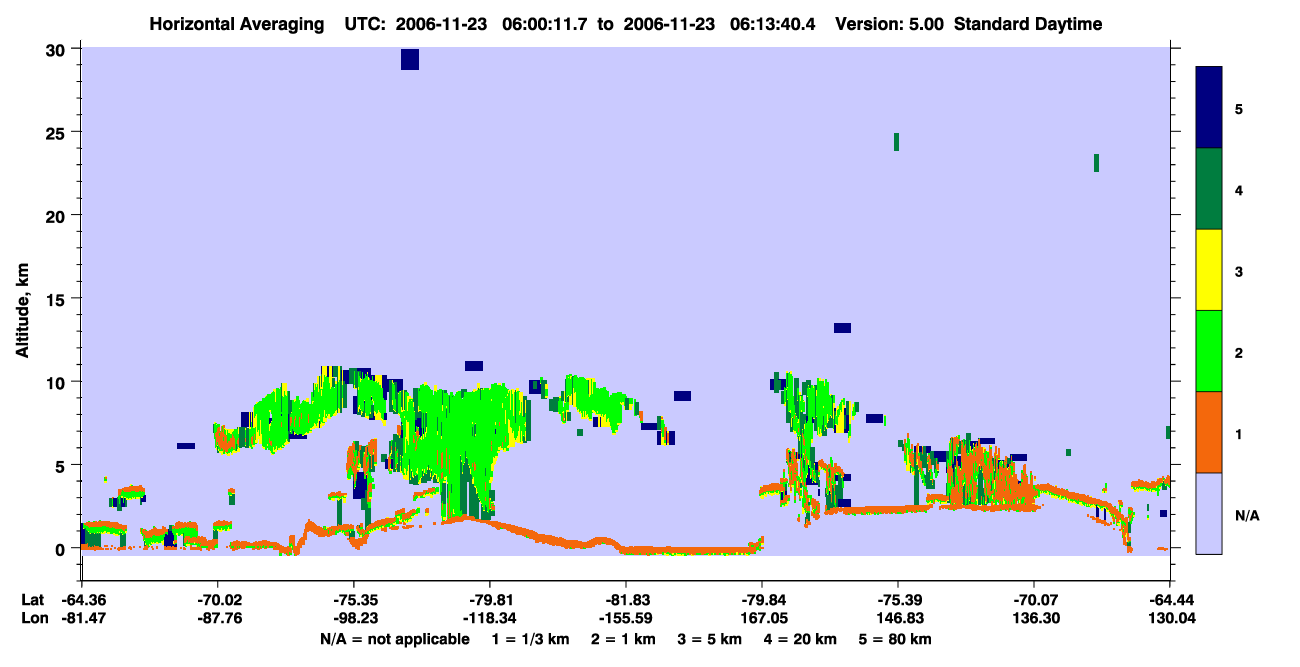The image size is (1300, 667).
Task: Click longitude value -98.23
Action: point(354,618)
